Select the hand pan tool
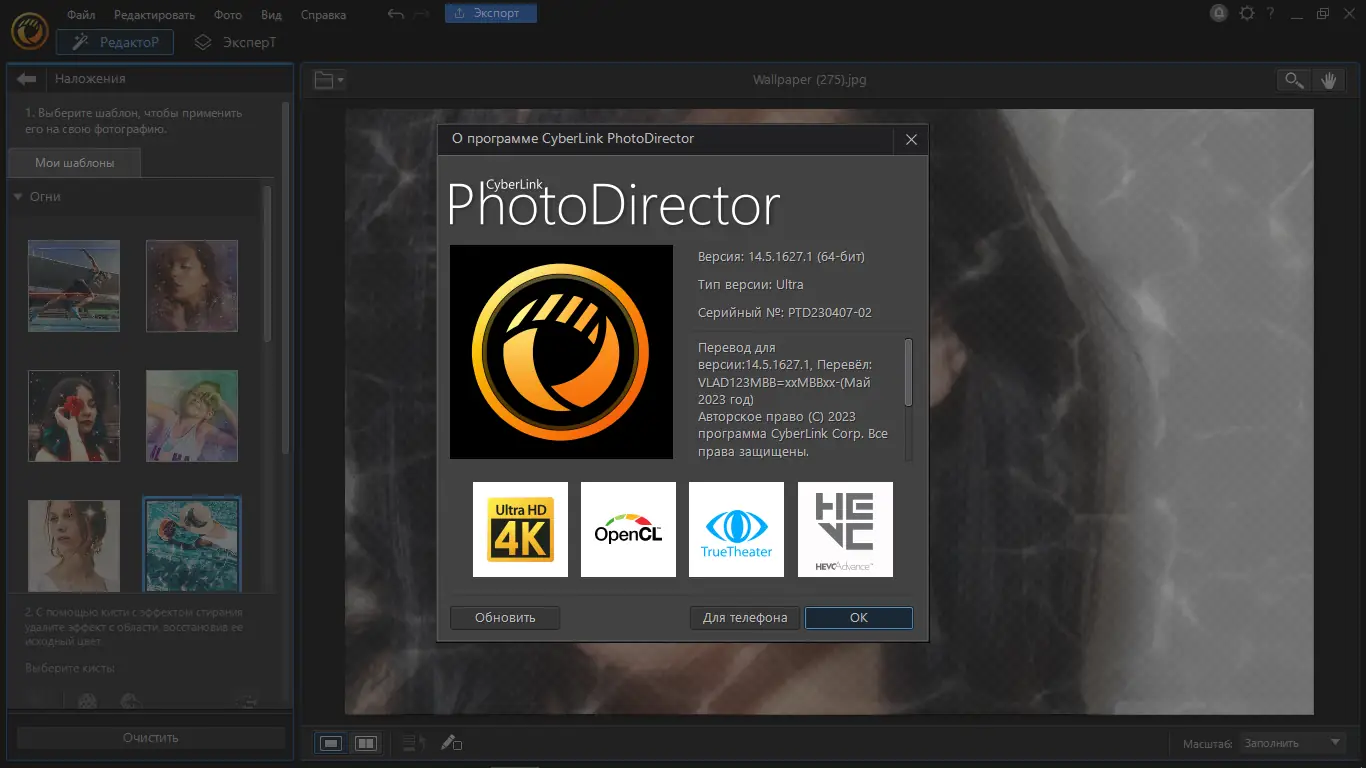1366x768 pixels. (x=1329, y=81)
